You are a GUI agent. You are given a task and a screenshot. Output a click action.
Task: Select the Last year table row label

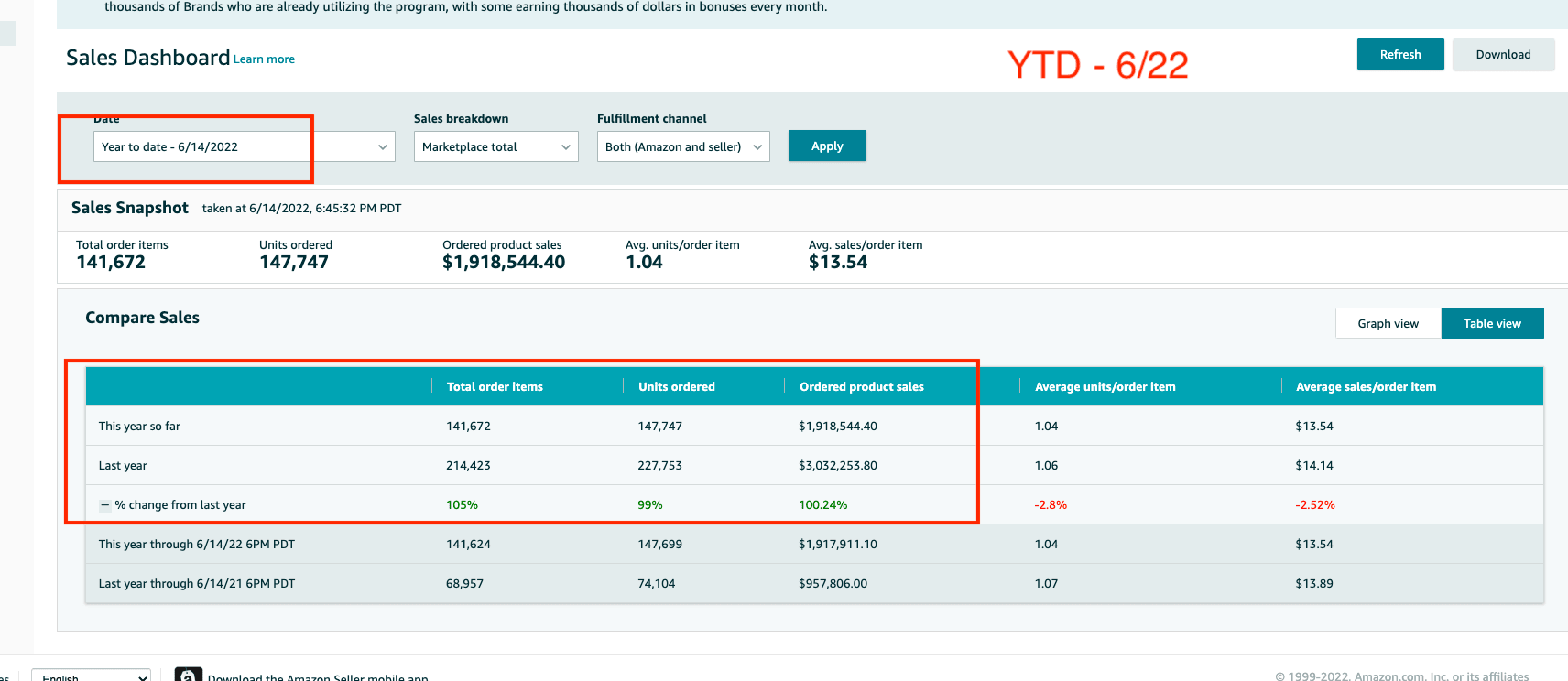coord(123,466)
